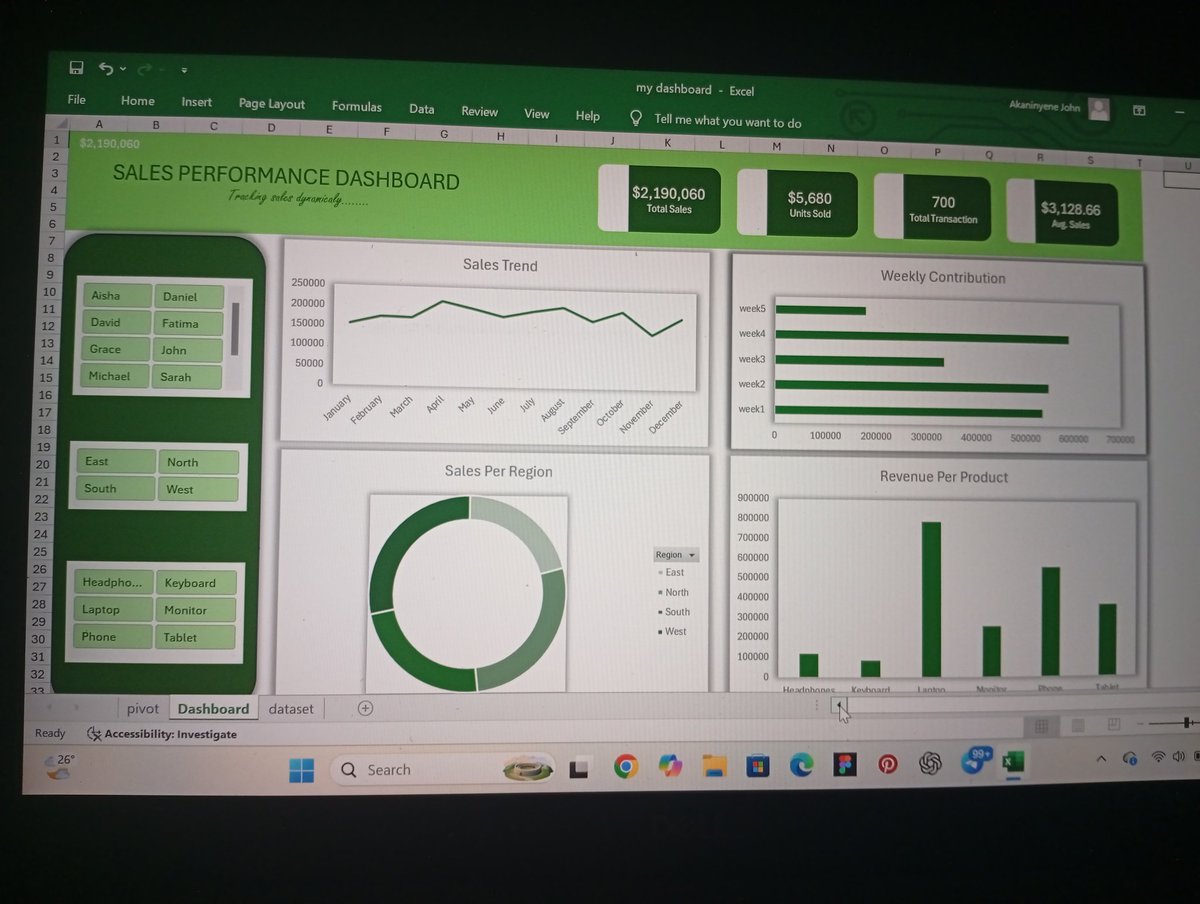1200x904 pixels.
Task: Filter by North region slicer
Action: click(198, 463)
